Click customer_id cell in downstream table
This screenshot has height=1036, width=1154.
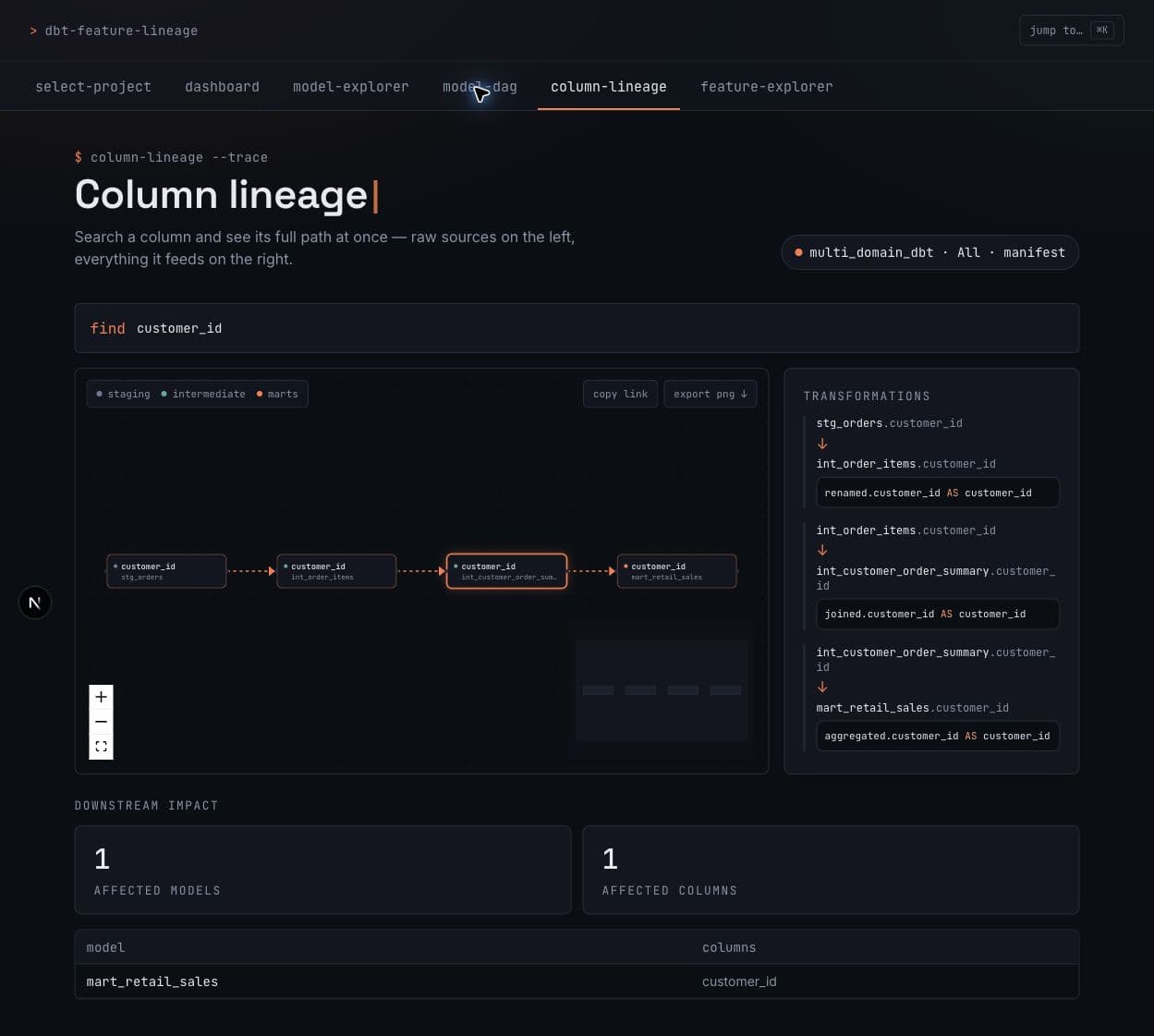tap(739, 981)
